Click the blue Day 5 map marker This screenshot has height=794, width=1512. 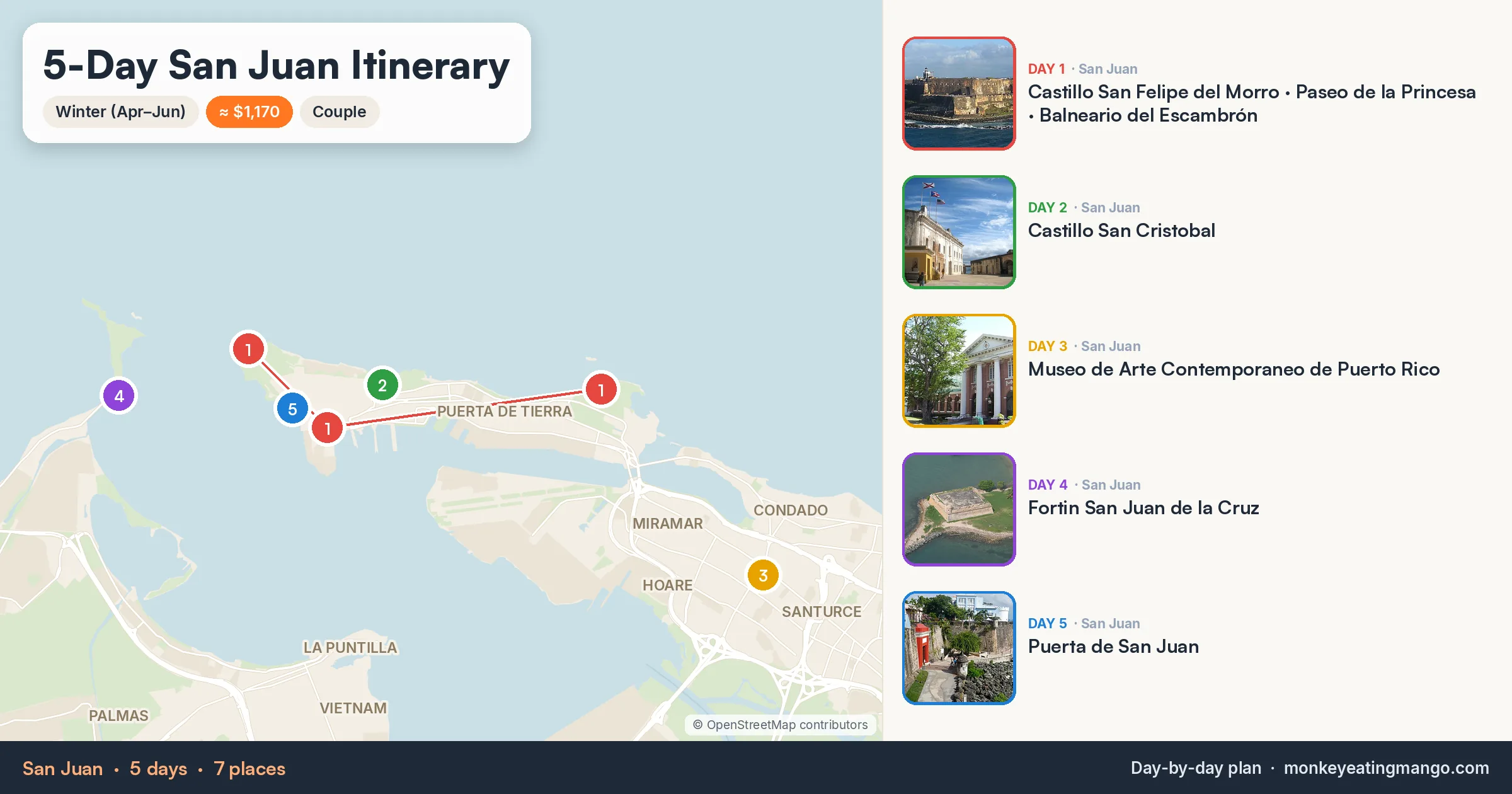coord(292,408)
